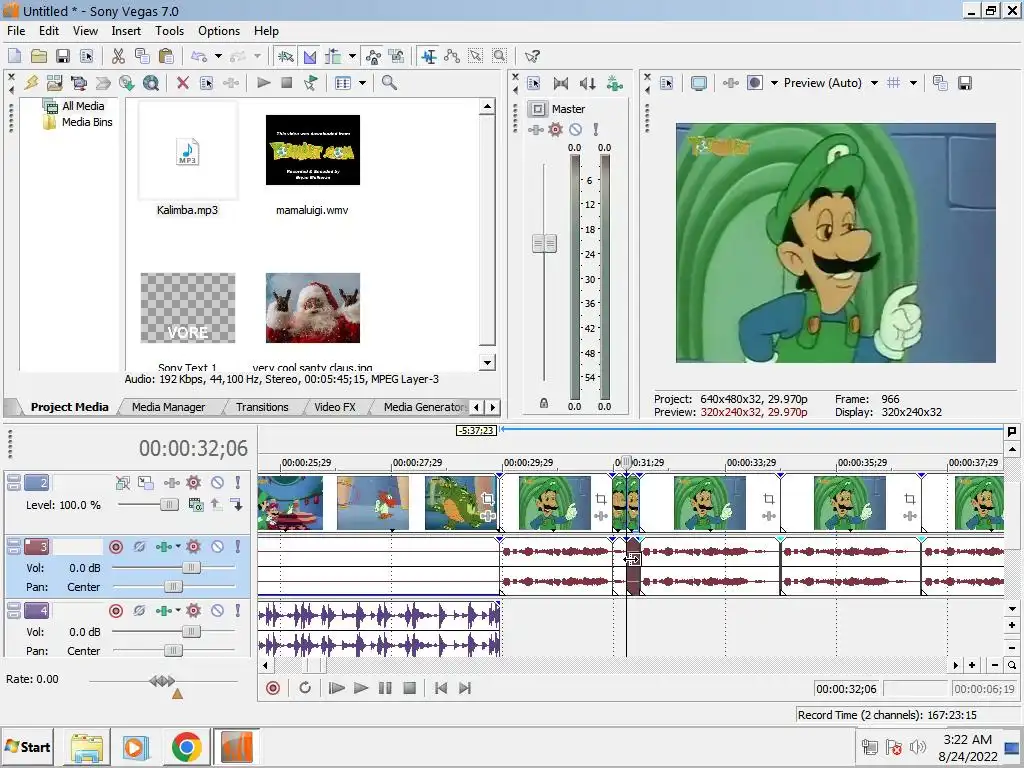Switch to the Video FX tab
Viewport: 1024px width, 768px height.
pyautogui.click(x=335, y=407)
